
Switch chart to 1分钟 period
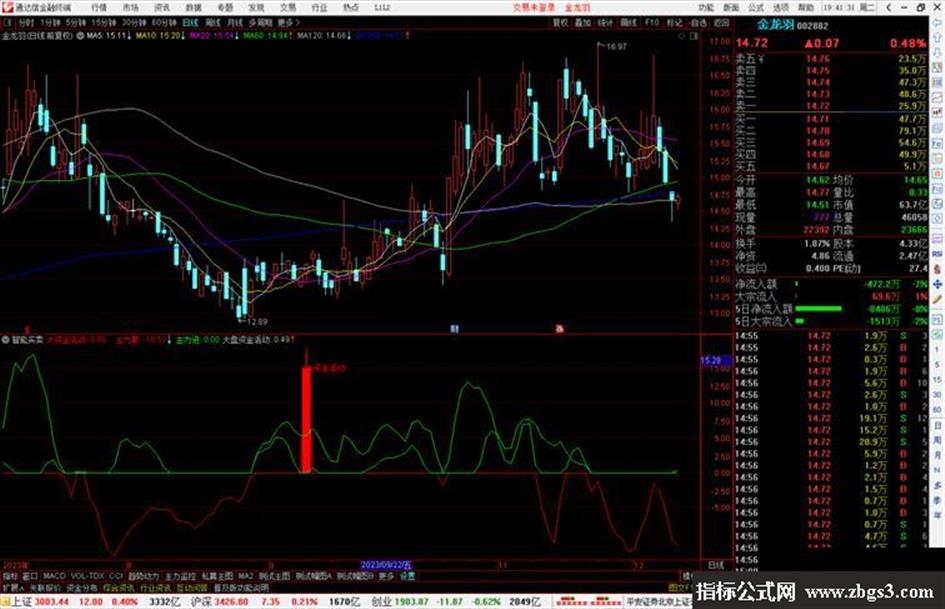click(50, 22)
